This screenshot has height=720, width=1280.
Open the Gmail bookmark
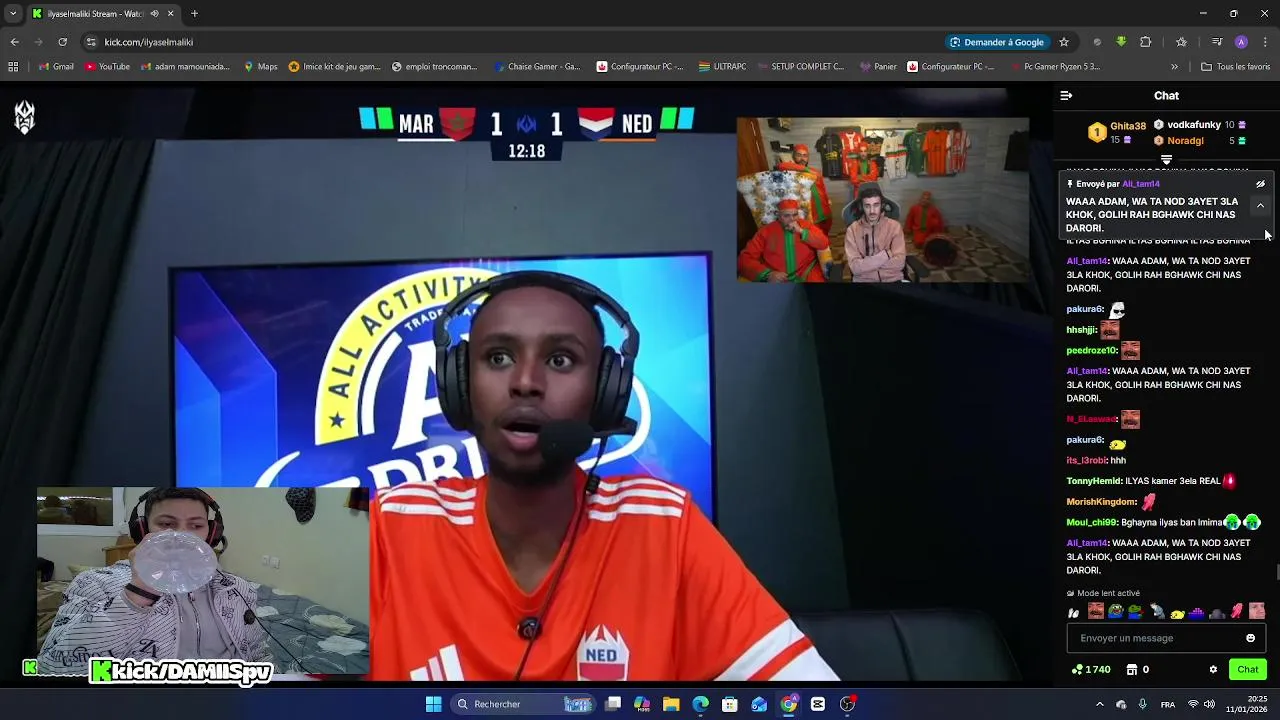(56, 67)
